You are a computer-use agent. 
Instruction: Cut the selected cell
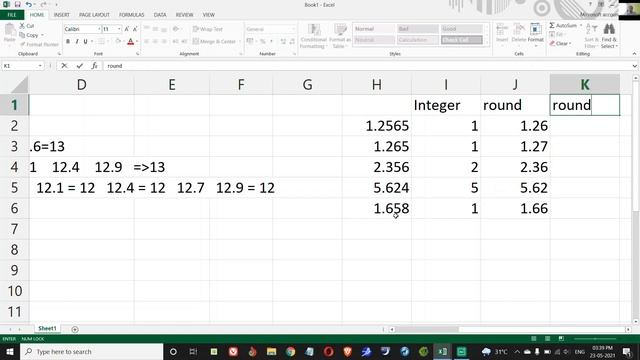point(27,26)
